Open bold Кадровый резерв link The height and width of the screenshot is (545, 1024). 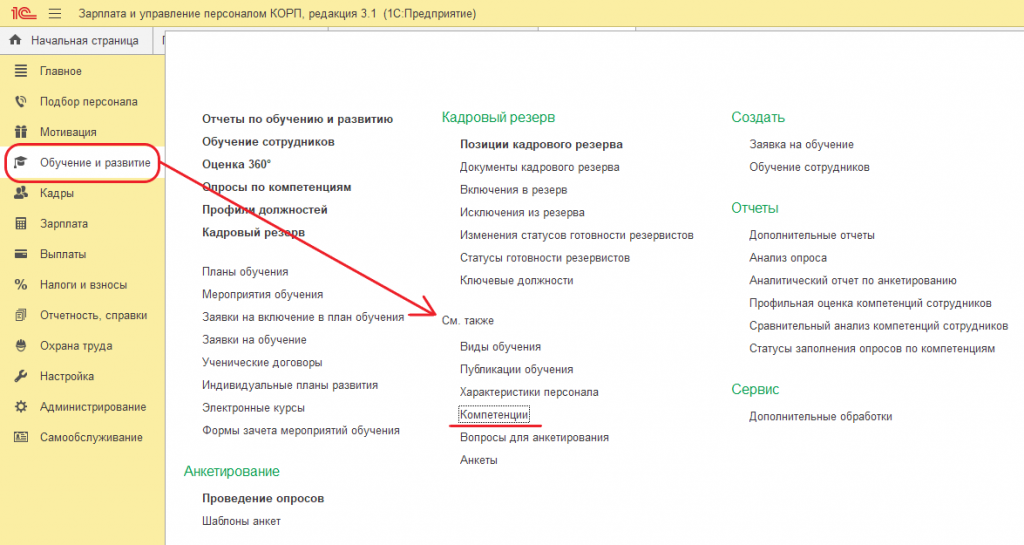pos(253,232)
